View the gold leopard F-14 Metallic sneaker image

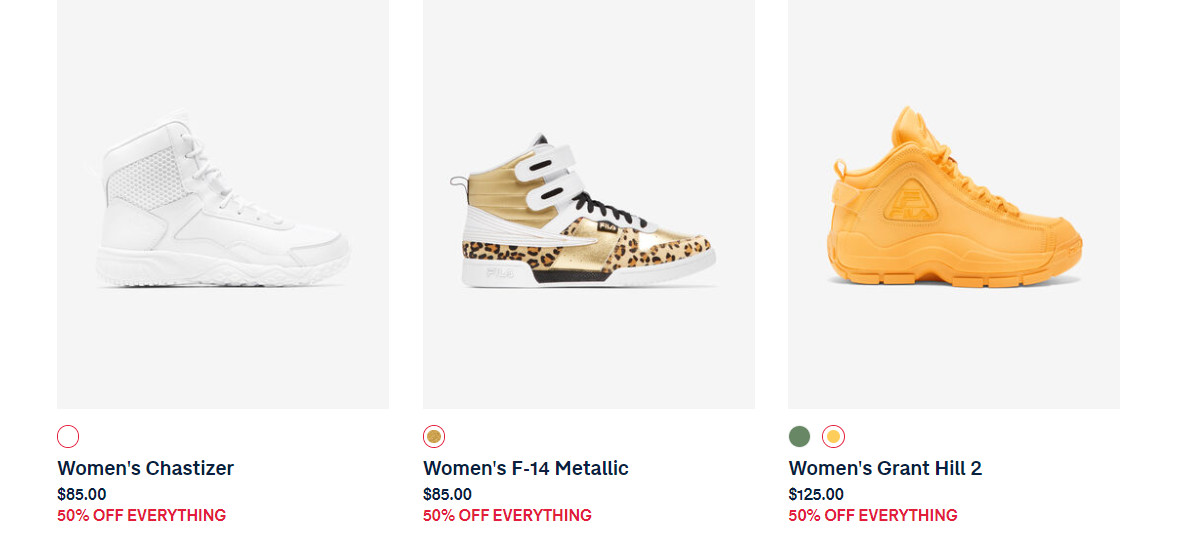[x=588, y=204]
